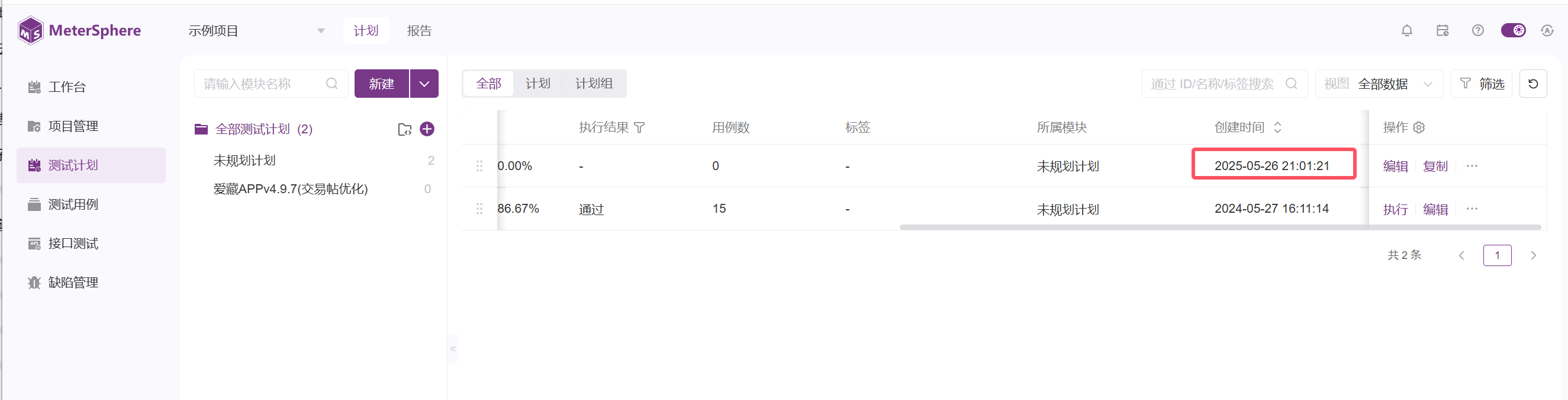The width and height of the screenshot is (1568, 400).
Task: Open the 视图 全部数据 dropdown
Action: [1379, 84]
